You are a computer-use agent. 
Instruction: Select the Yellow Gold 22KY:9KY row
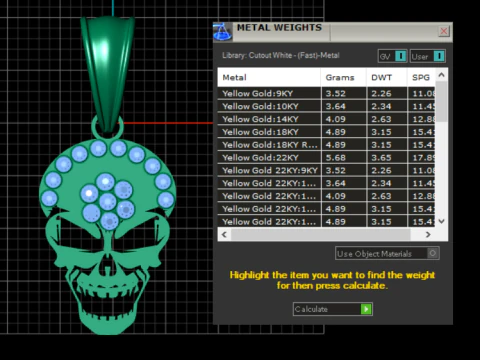(326, 170)
